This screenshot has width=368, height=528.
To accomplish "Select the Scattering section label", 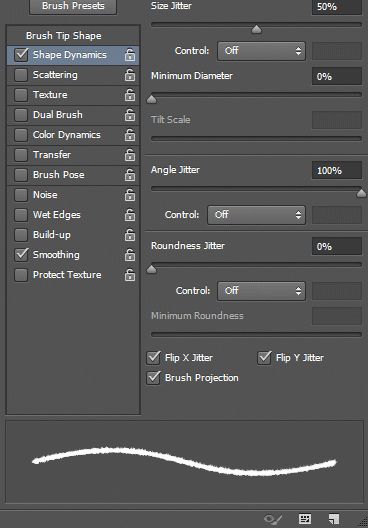I will [55, 75].
